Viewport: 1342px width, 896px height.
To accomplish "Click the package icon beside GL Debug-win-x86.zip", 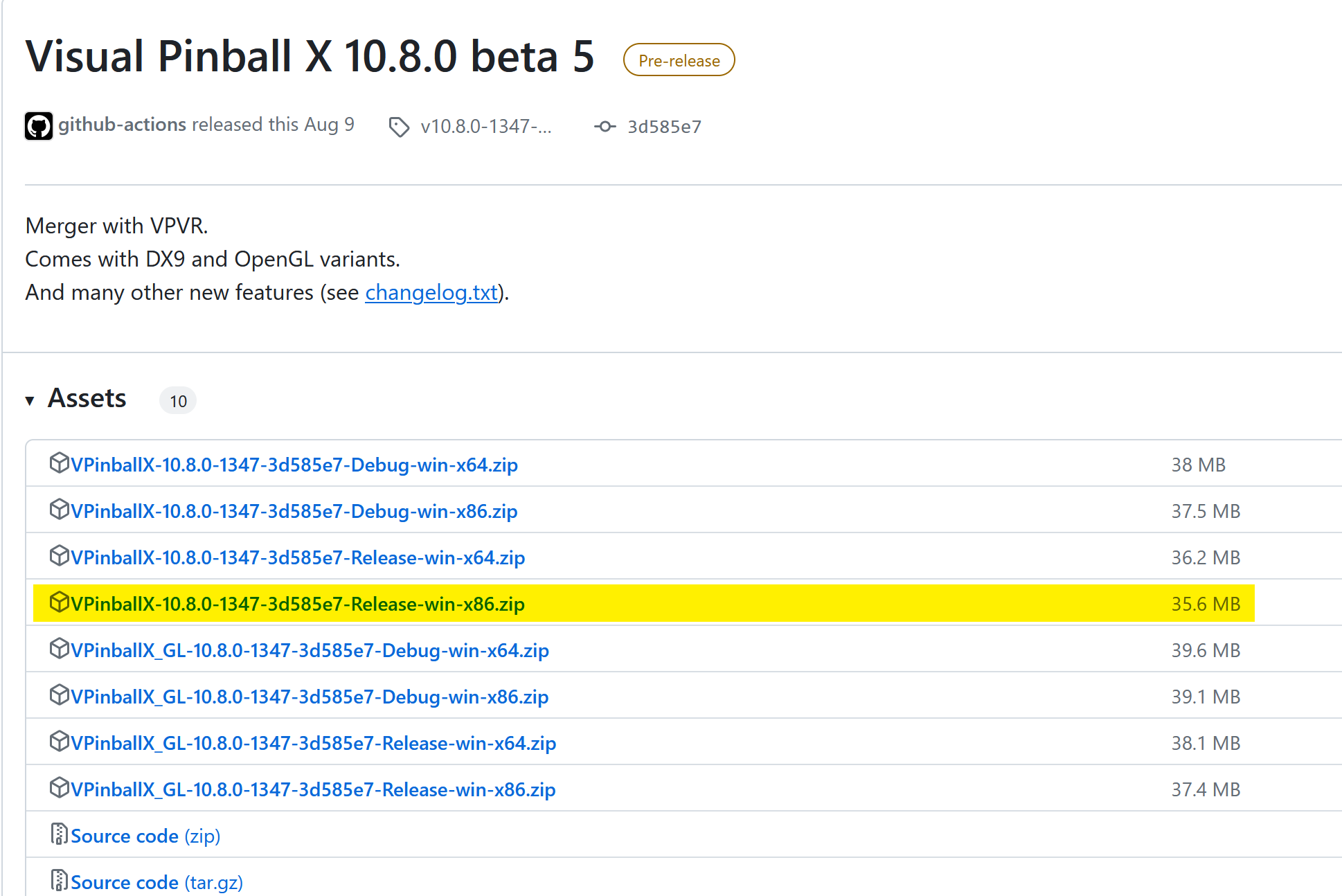I will [59, 696].
